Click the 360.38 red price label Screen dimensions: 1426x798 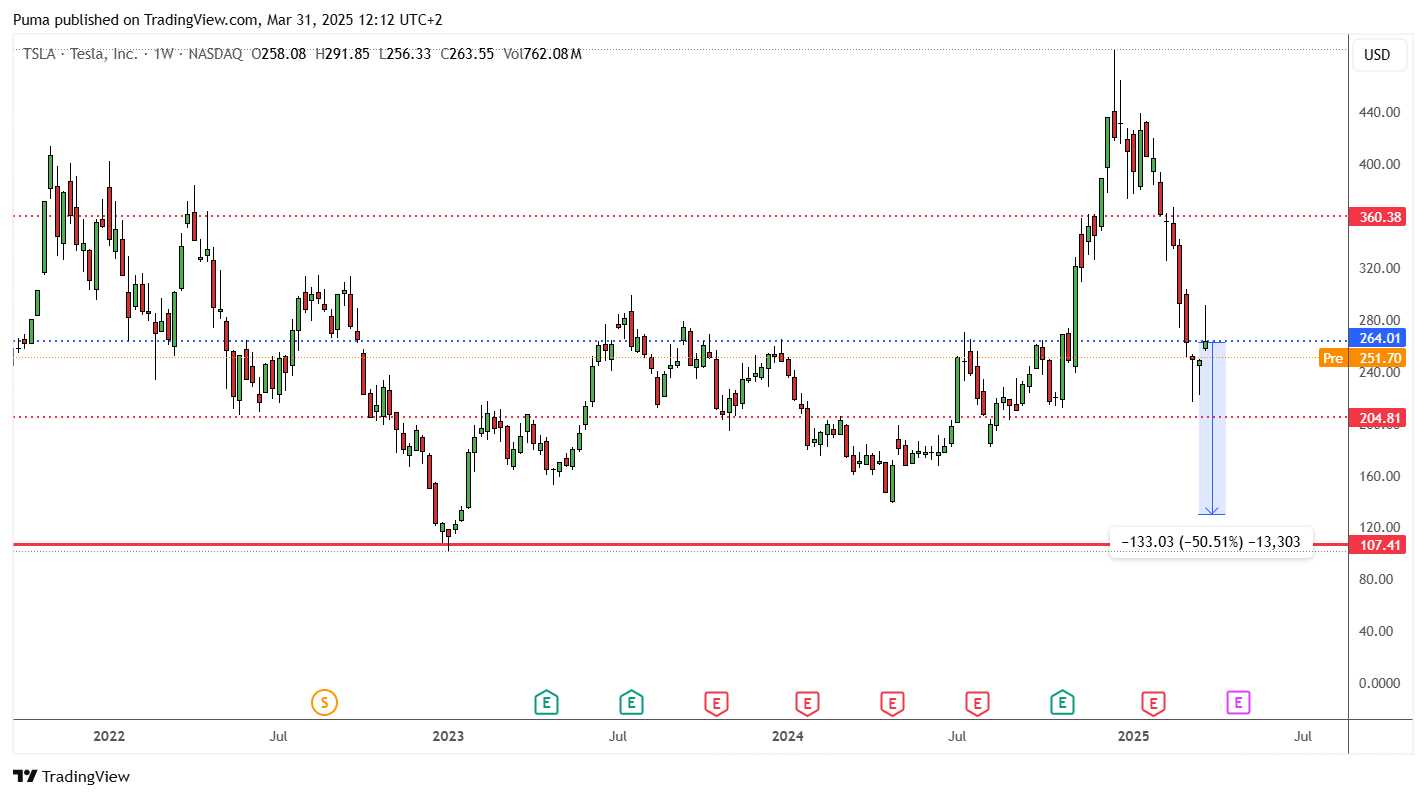(x=1377, y=217)
